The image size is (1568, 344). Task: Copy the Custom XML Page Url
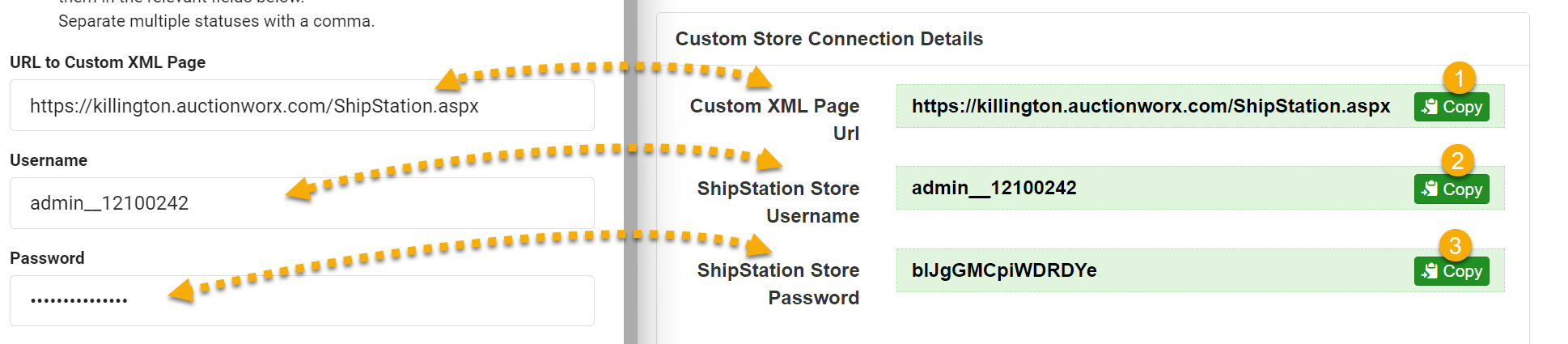pyautogui.click(x=1451, y=107)
